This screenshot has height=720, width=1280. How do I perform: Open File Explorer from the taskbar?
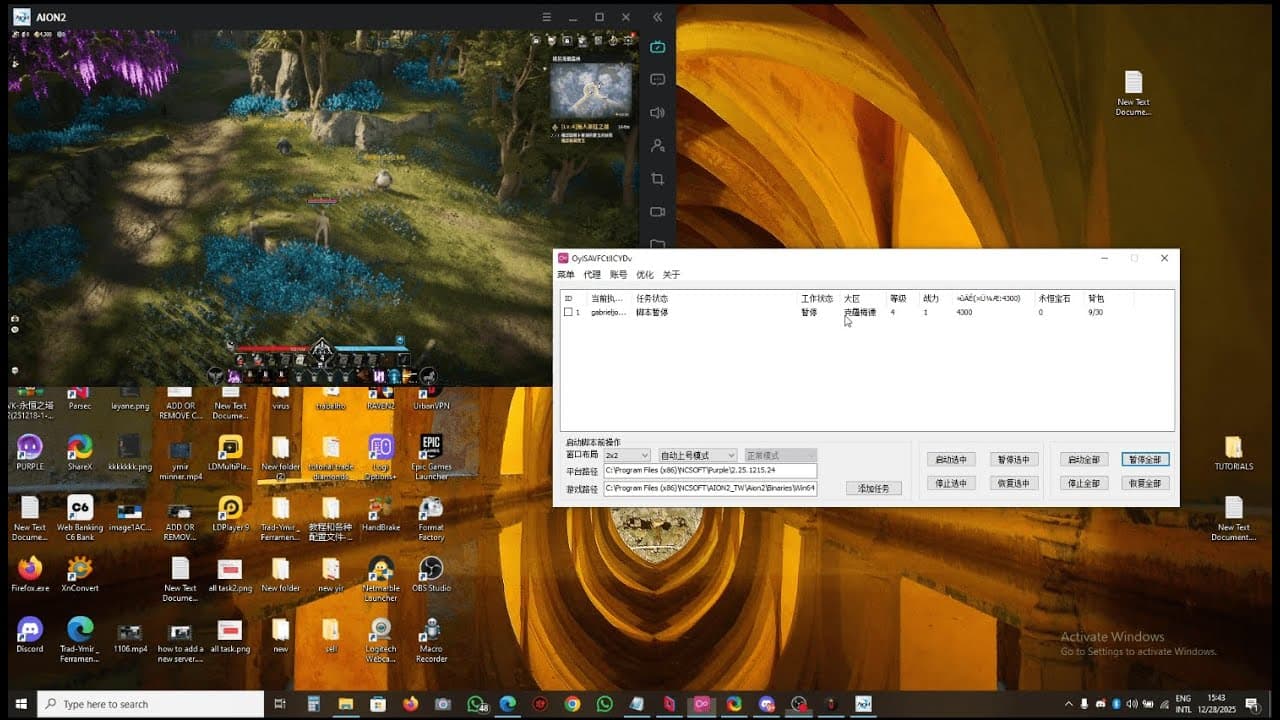click(x=346, y=704)
